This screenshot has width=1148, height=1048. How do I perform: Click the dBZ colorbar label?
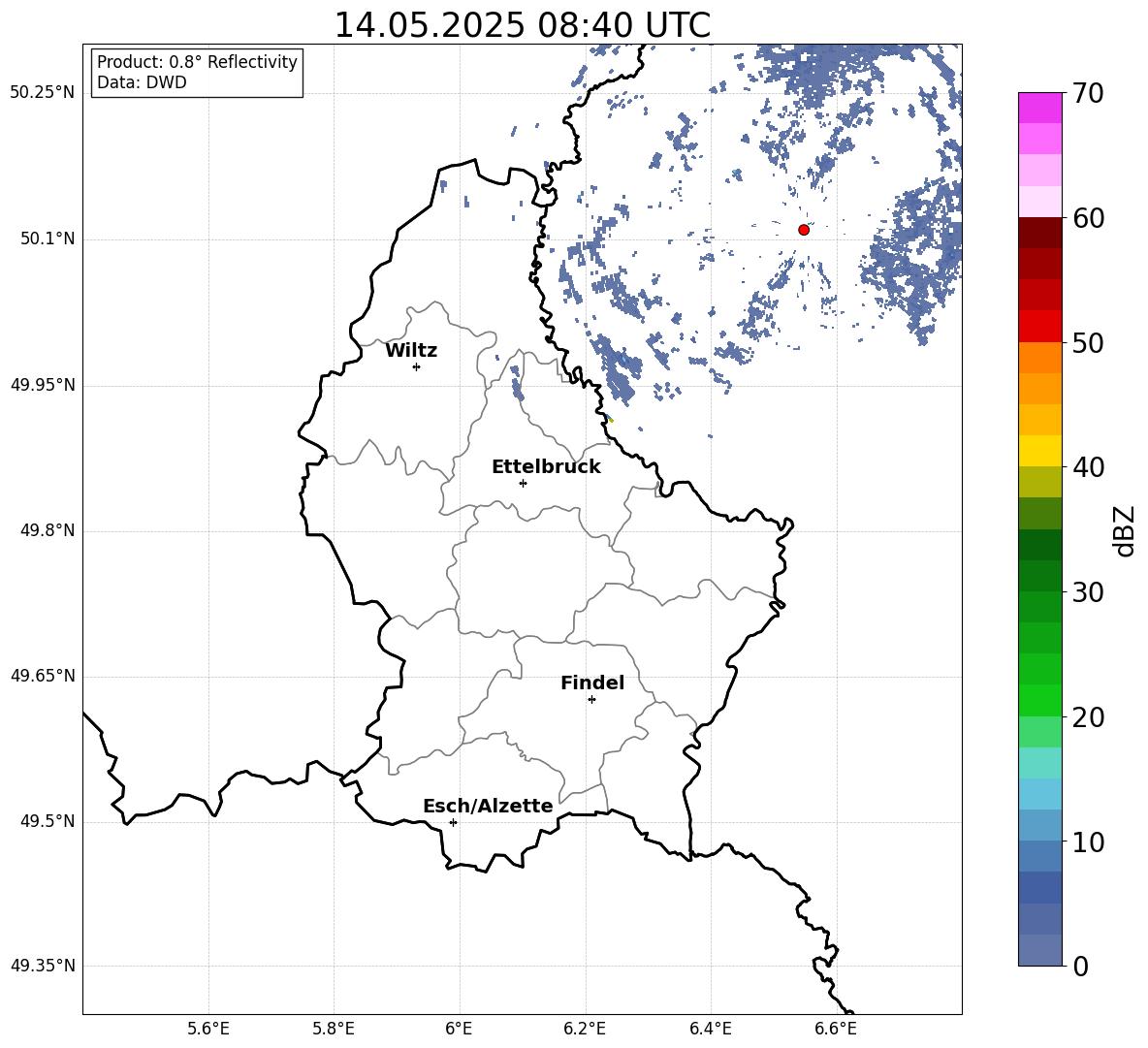[1123, 530]
